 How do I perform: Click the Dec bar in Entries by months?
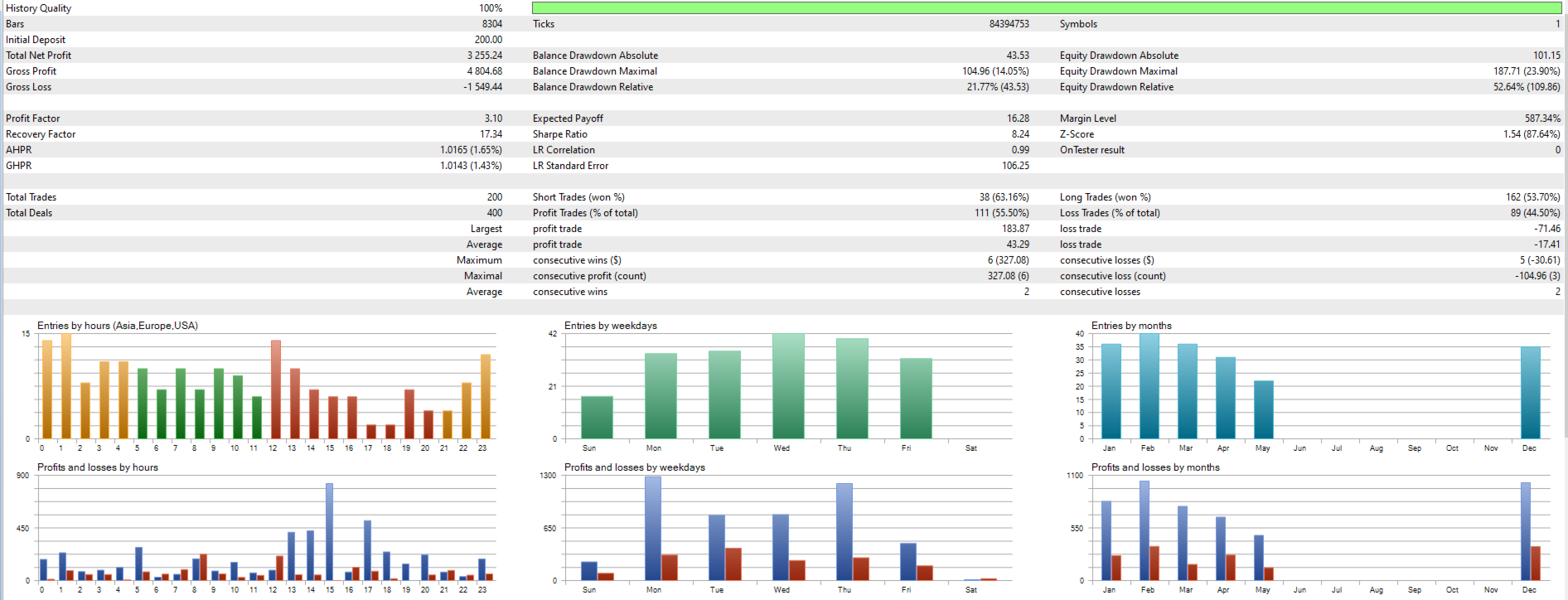pyautogui.click(x=1531, y=393)
